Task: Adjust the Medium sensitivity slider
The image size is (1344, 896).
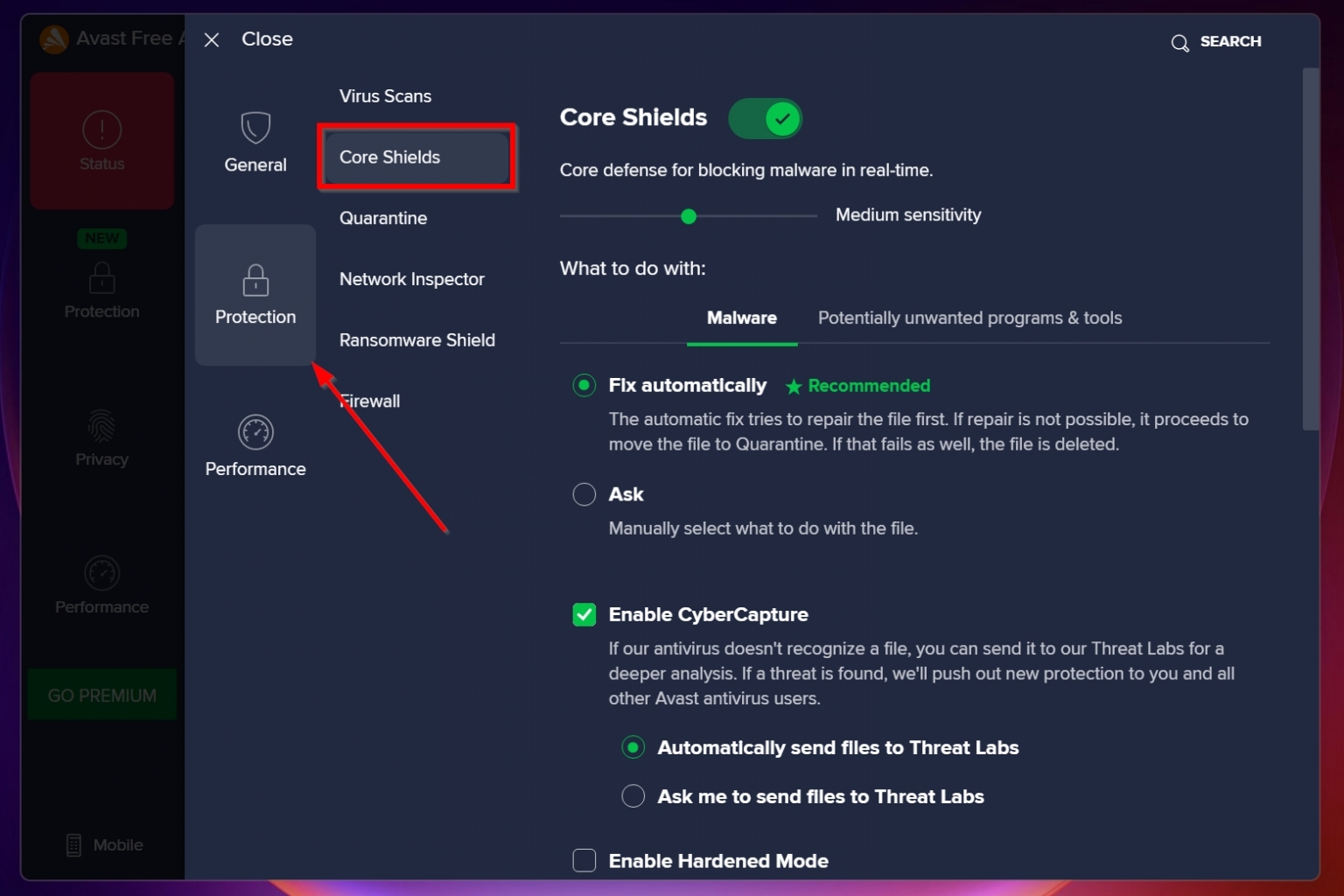Action: [689, 214]
